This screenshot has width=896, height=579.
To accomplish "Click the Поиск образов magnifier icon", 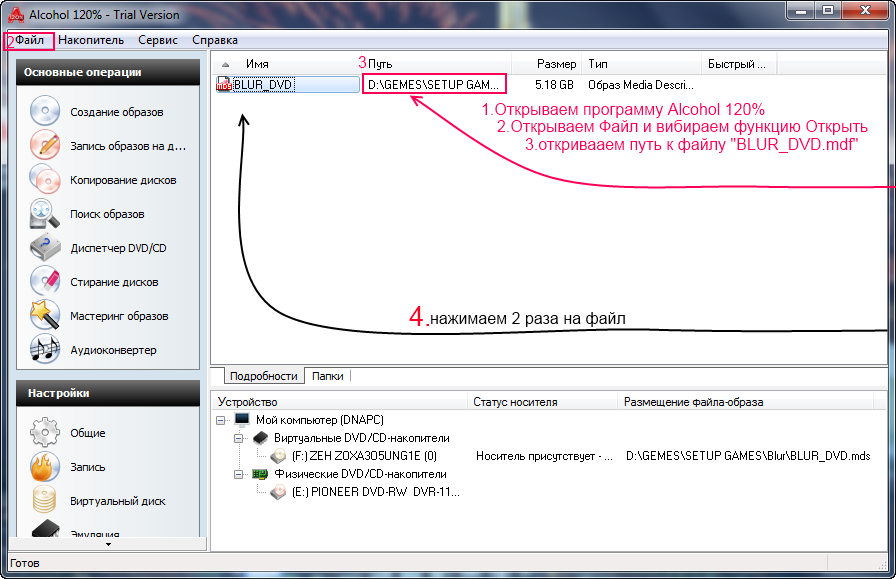I will coord(45,213).
